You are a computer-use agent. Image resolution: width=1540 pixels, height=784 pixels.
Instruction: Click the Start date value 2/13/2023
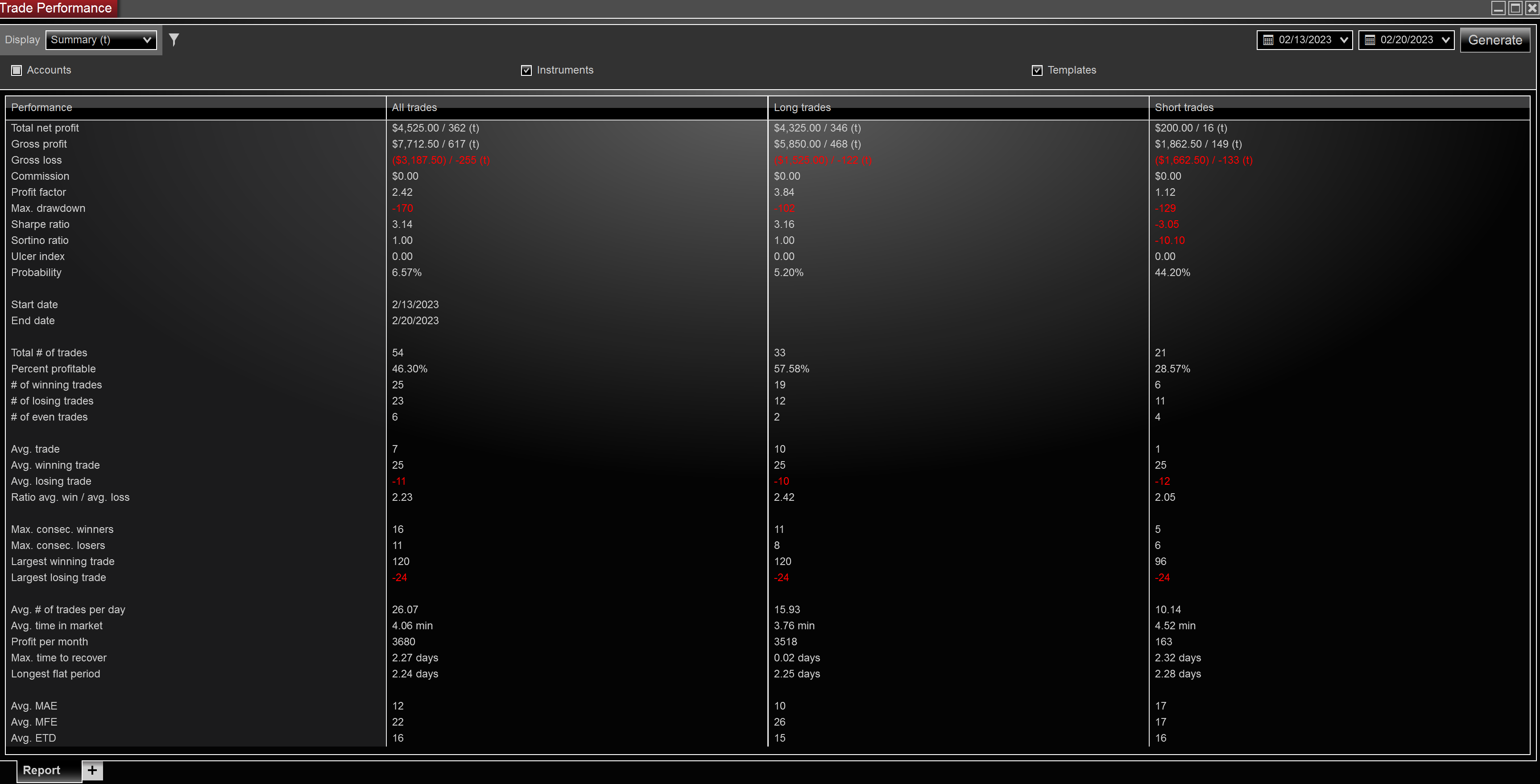(415, 305)
